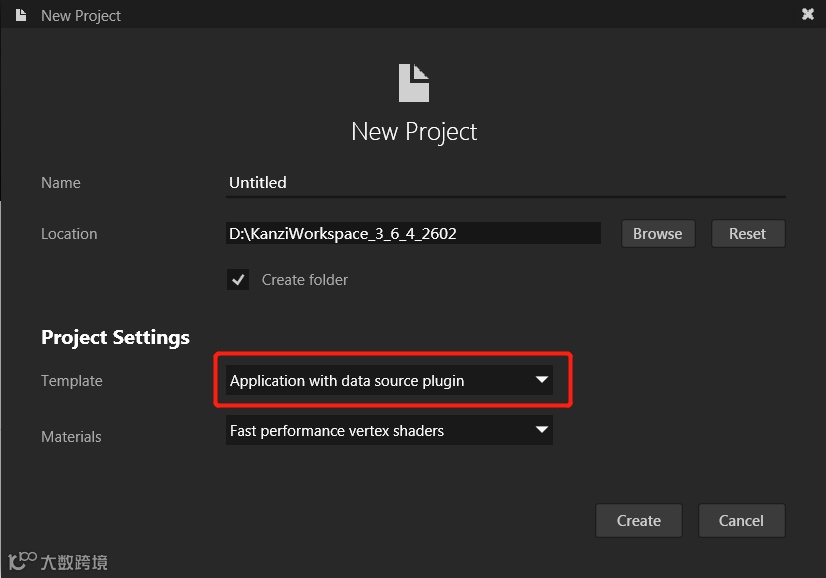Focus the Name field showing Untitled
826x578 pixels.
tap(505, 183)
